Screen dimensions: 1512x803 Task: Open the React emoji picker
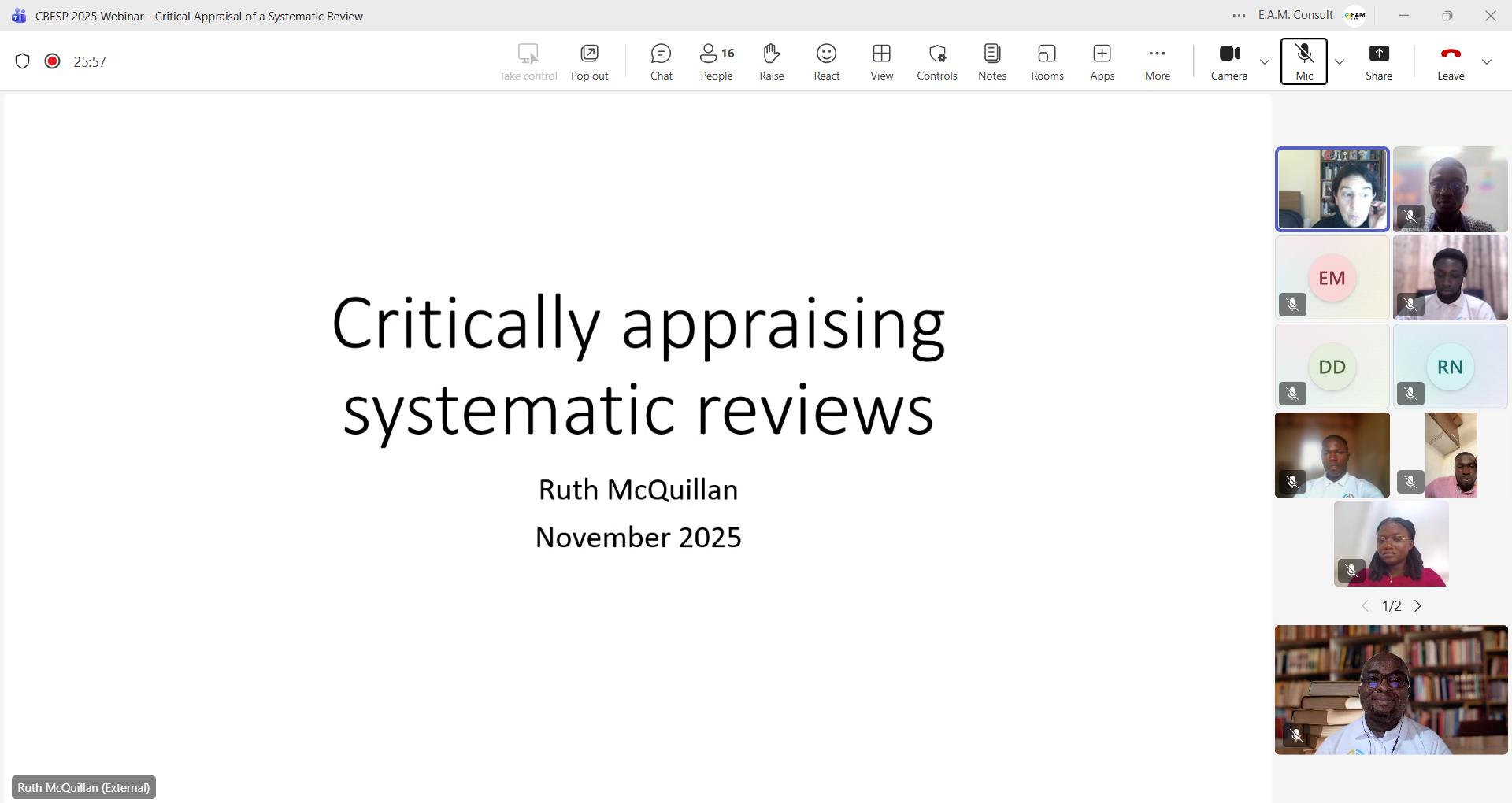coord(826,61)
